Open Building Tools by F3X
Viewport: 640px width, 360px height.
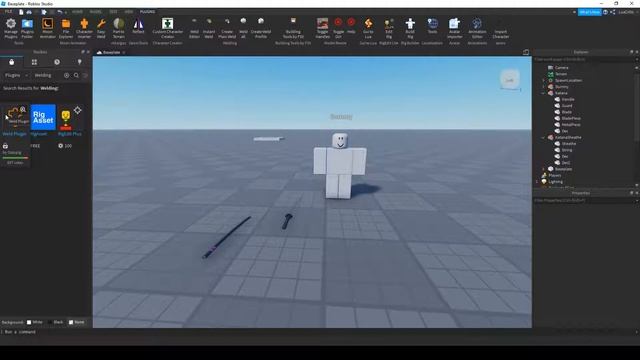click(x=293, y=28)
